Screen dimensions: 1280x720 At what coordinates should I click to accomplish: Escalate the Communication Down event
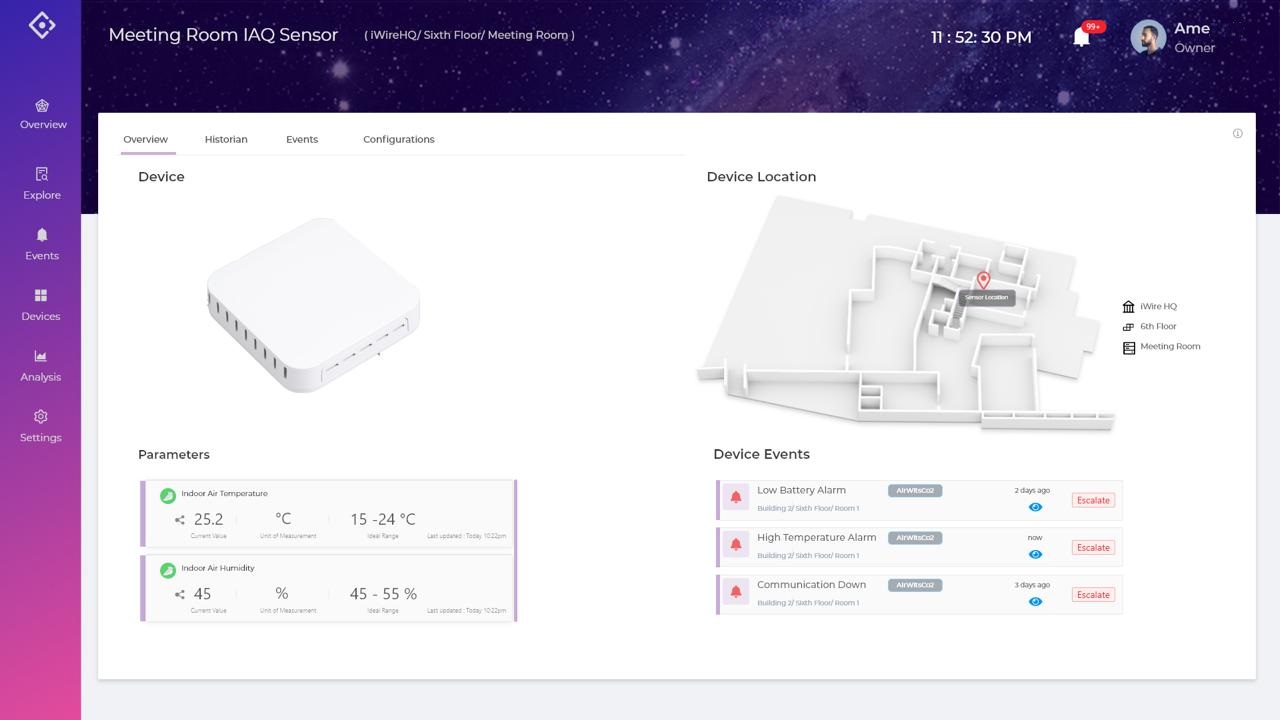point(1093,594)
